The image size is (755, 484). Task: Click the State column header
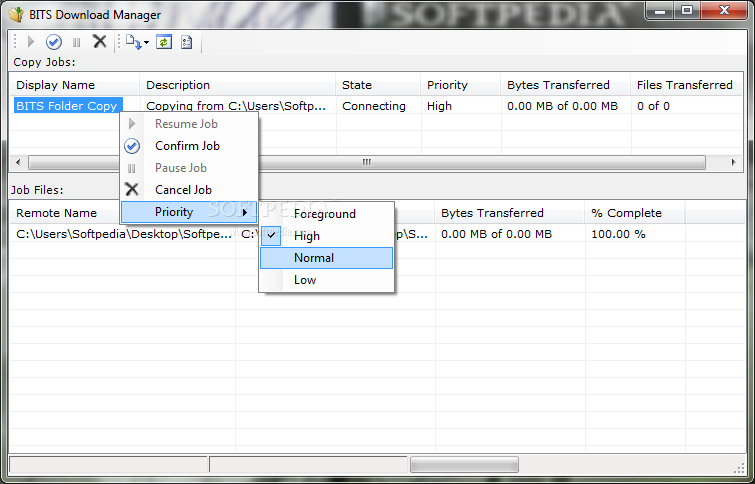tap(378, 85)
